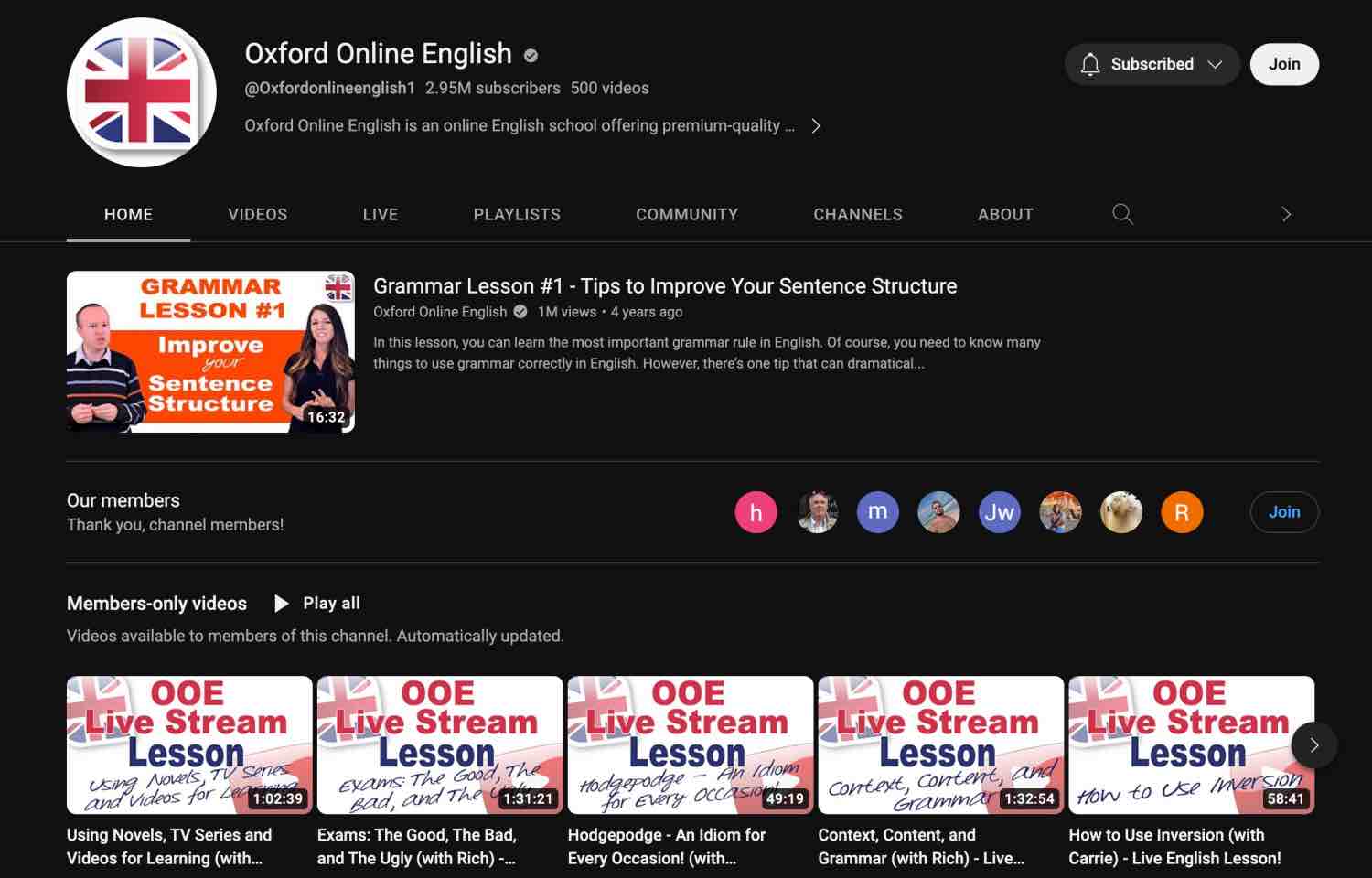Click the next arrow on members-only carousel
The height and width of the screenshot is (878, 1372).
pos(1314,744)
